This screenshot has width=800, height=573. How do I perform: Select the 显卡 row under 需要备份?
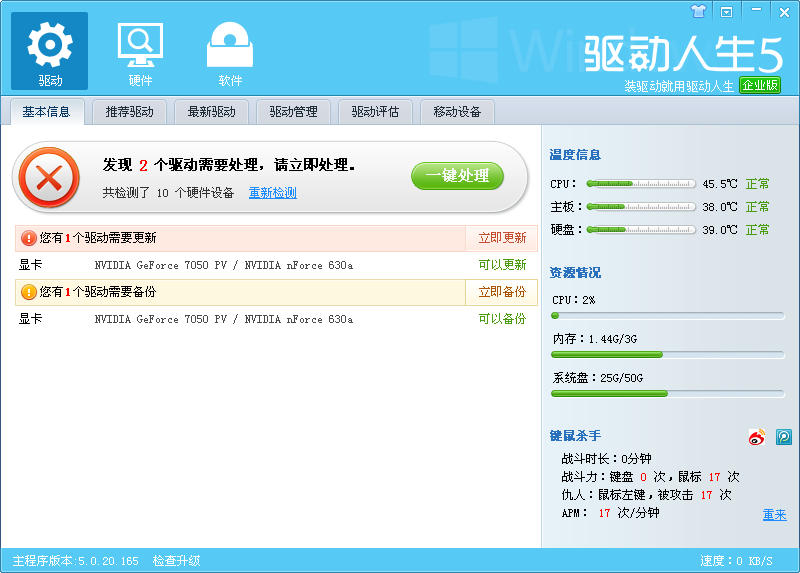click(x=277, y=319)
